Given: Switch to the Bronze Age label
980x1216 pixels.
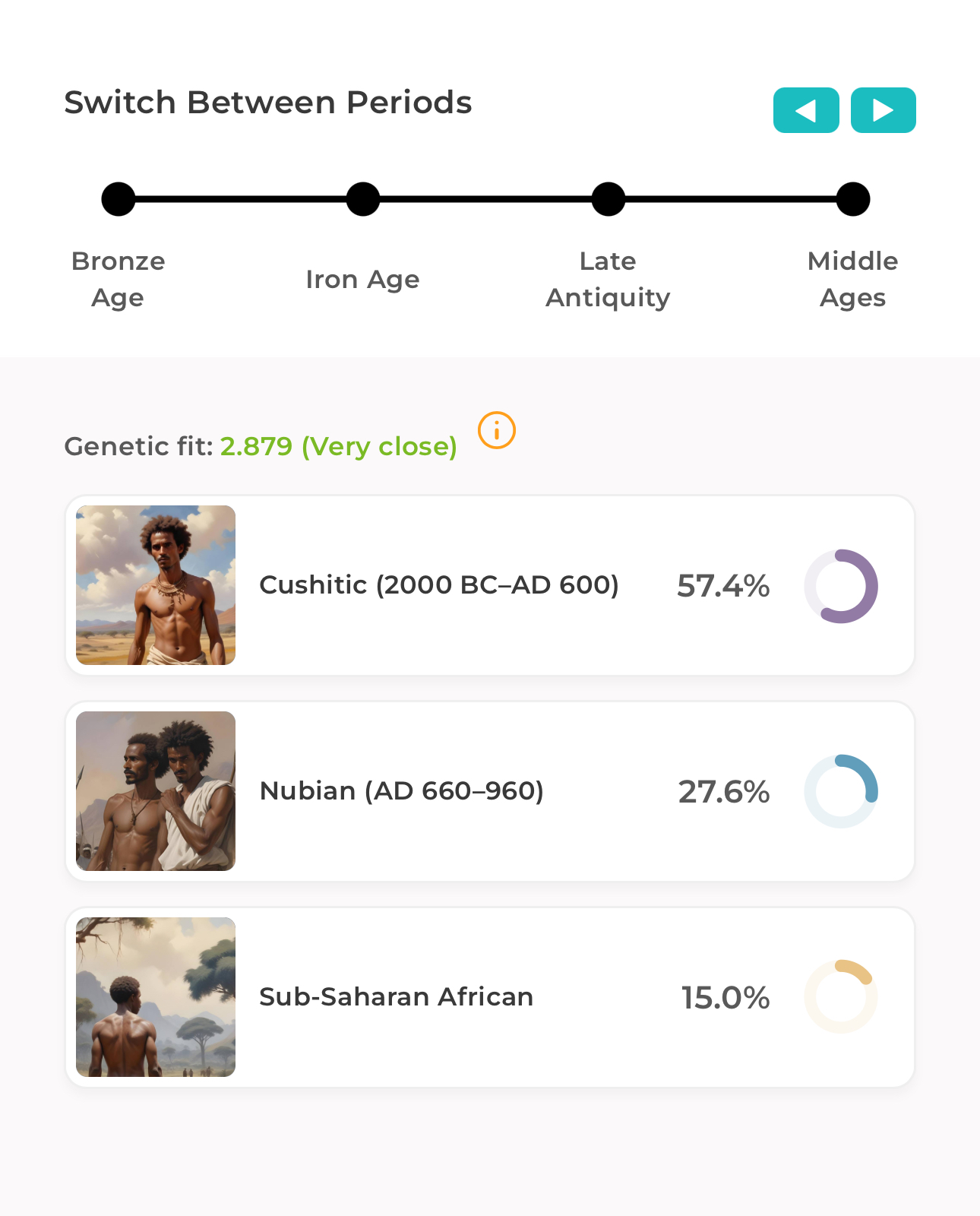Looking at the screenshot, I should pyautogui.click(x=119, y=279).
